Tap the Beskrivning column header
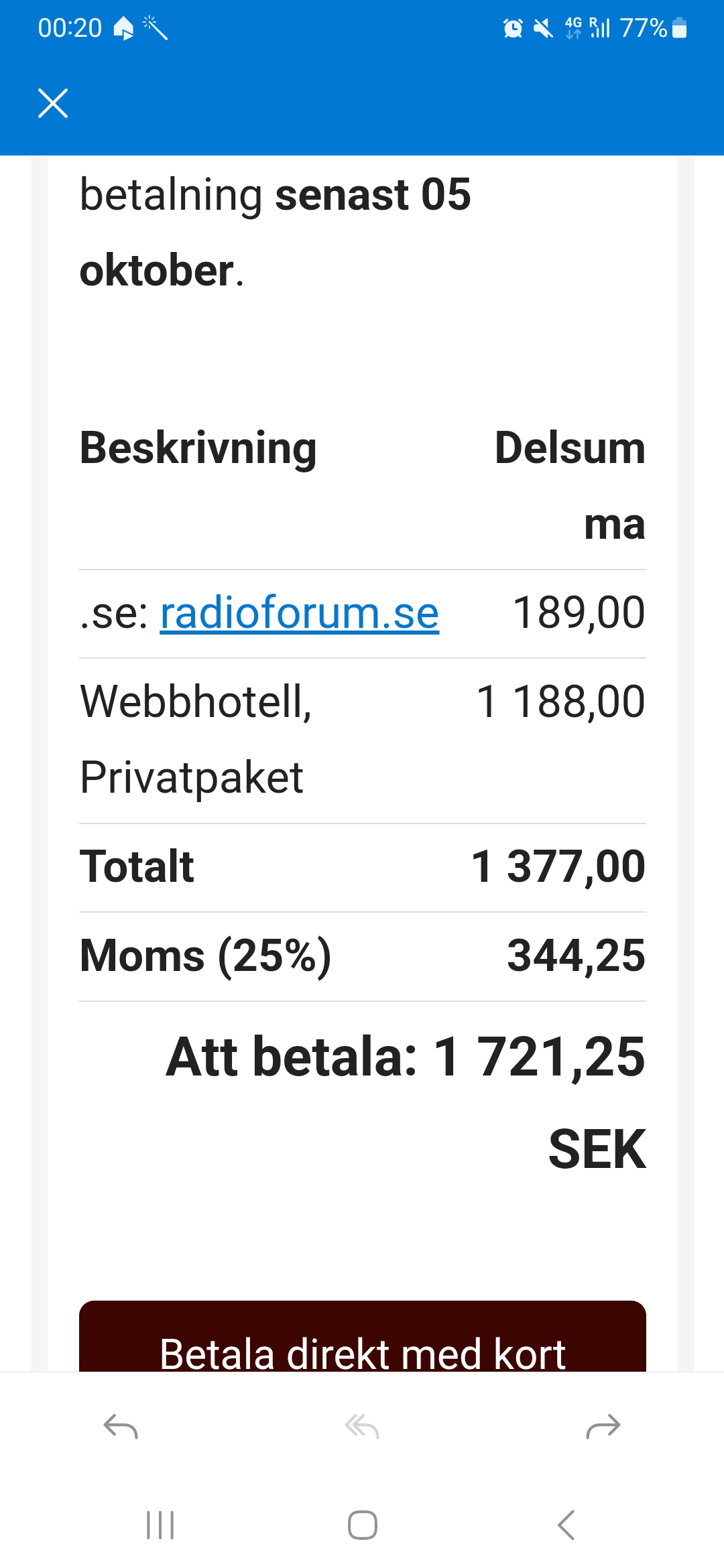 198,448
